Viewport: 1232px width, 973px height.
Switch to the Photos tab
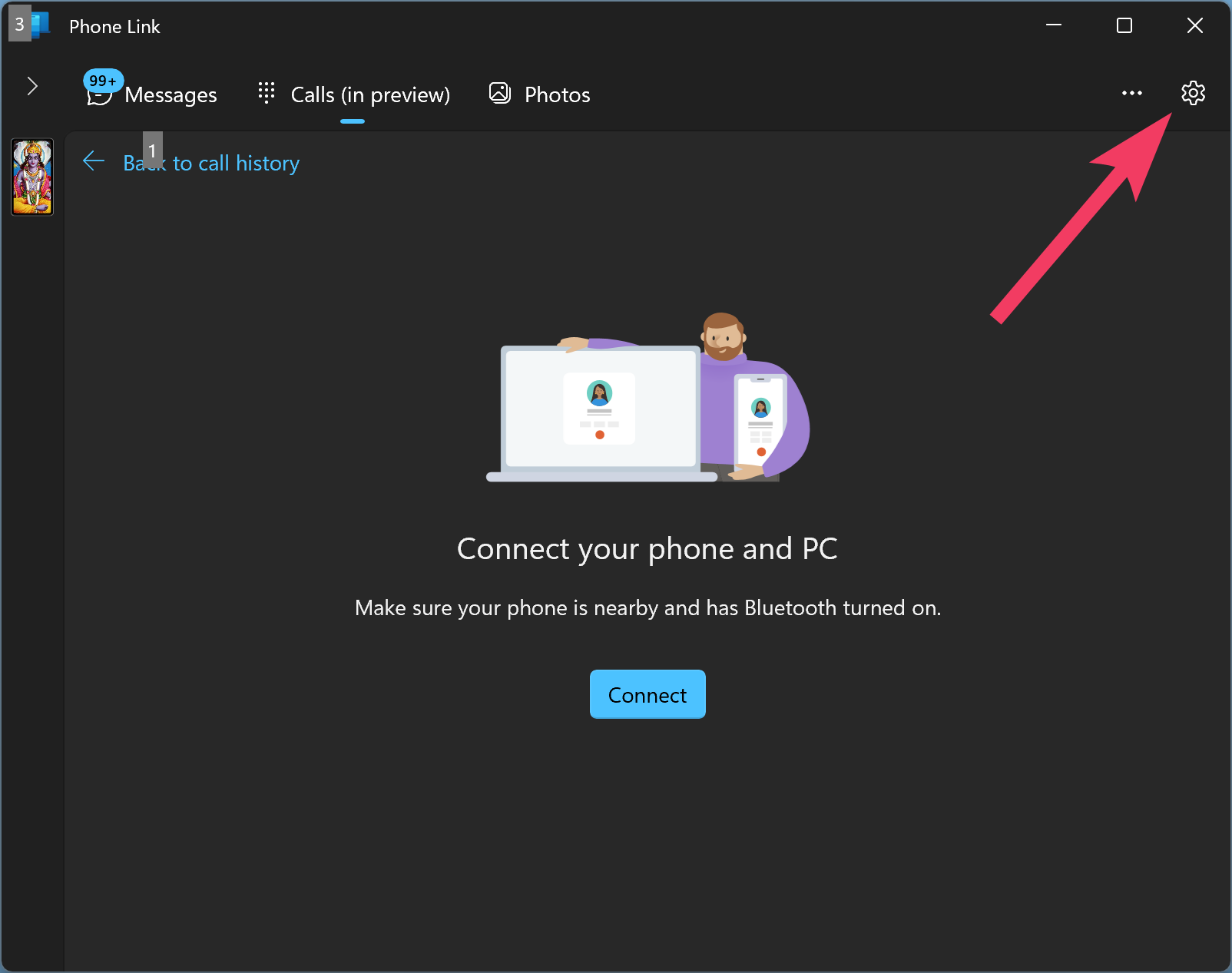tap(540, 94)
